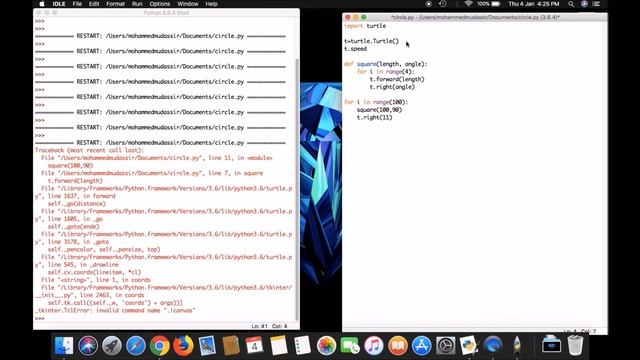Click the Python Shell scrollbar
The height and width of the screenshot is (360, 640).
(297, 190)
